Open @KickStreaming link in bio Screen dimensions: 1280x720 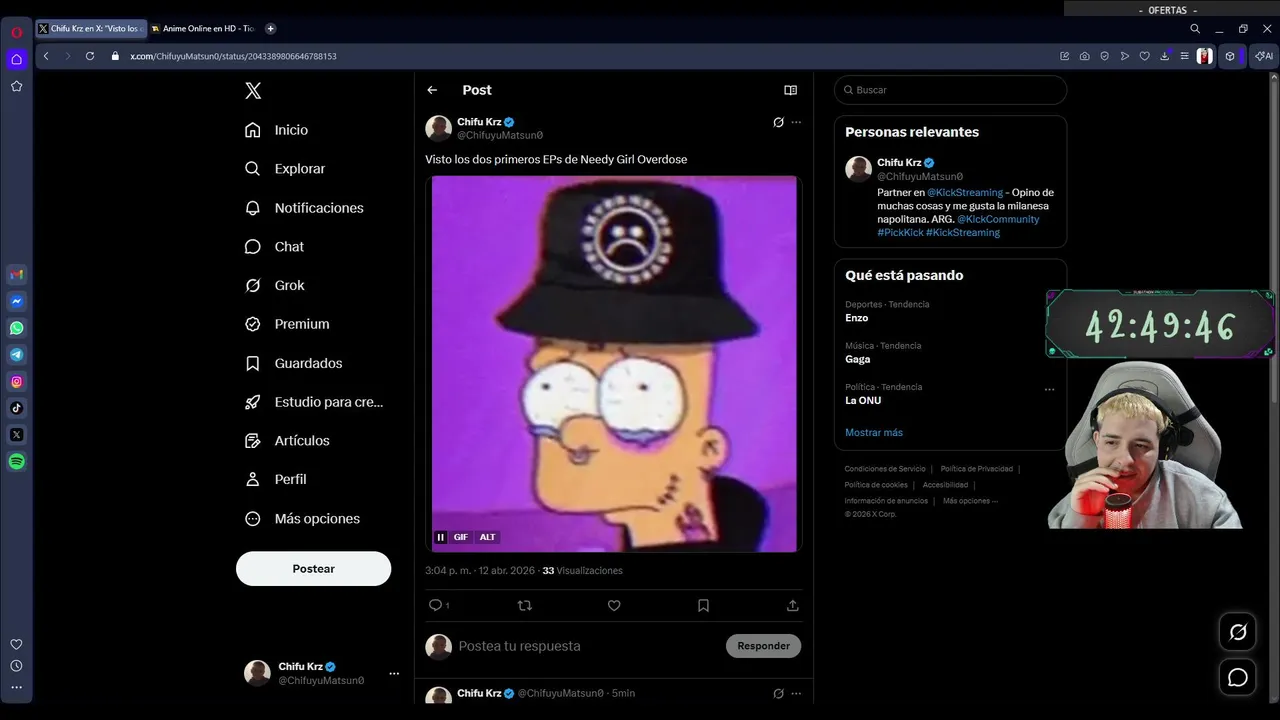pos(964,192)
